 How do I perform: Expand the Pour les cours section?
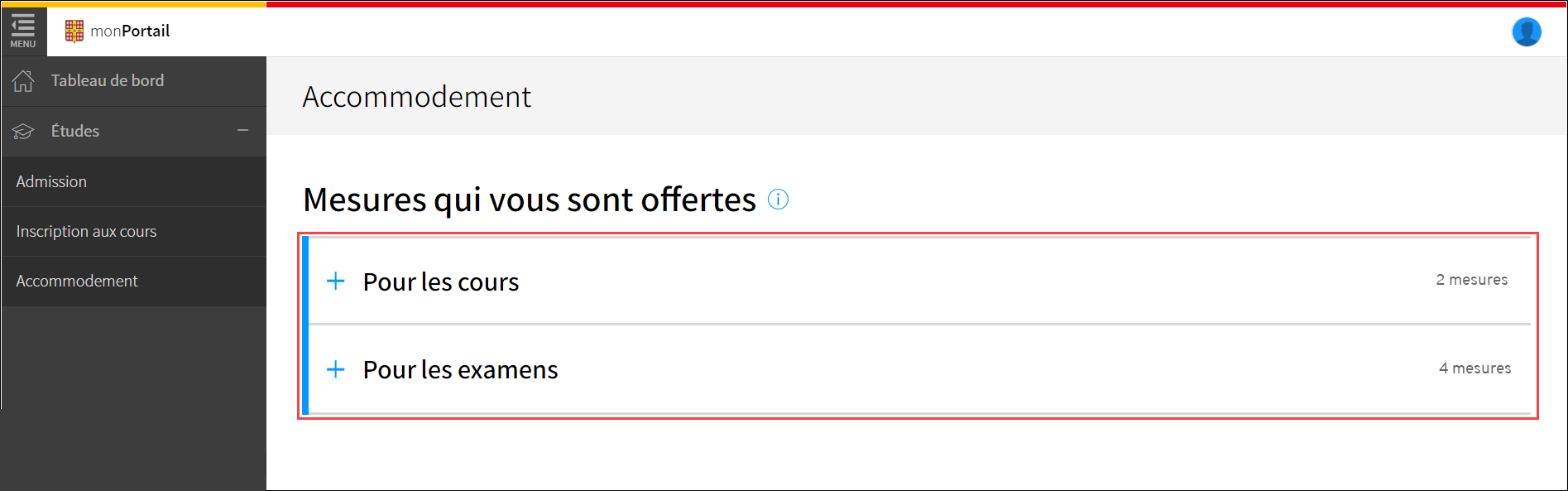[919, 281]
